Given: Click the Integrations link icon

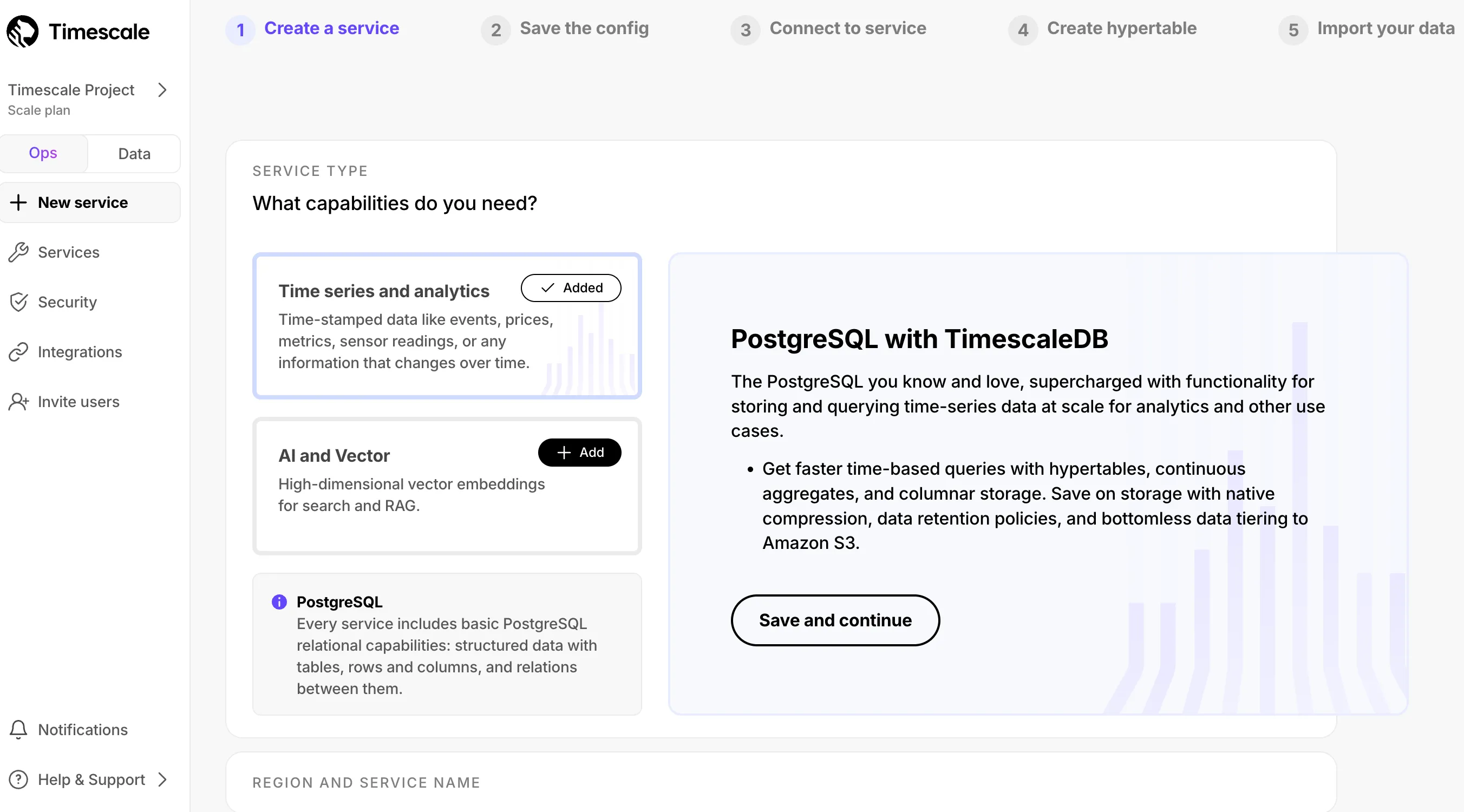Looking at the screenshot, I should click(18, 352).
